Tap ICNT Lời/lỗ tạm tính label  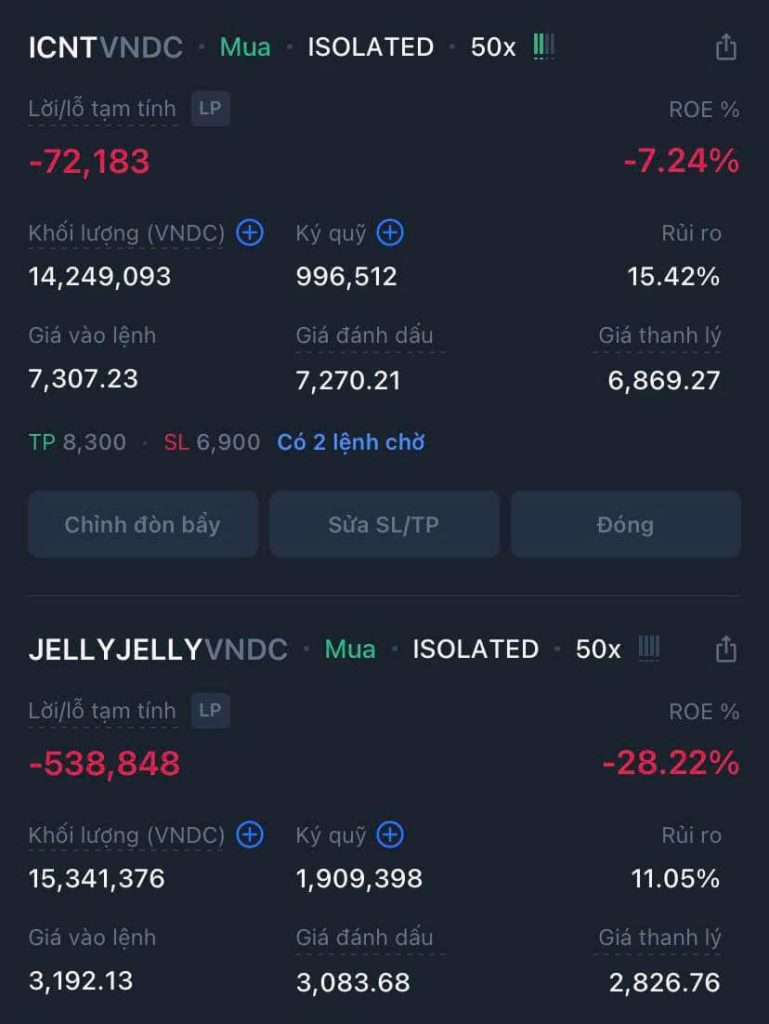click(102, 109)
